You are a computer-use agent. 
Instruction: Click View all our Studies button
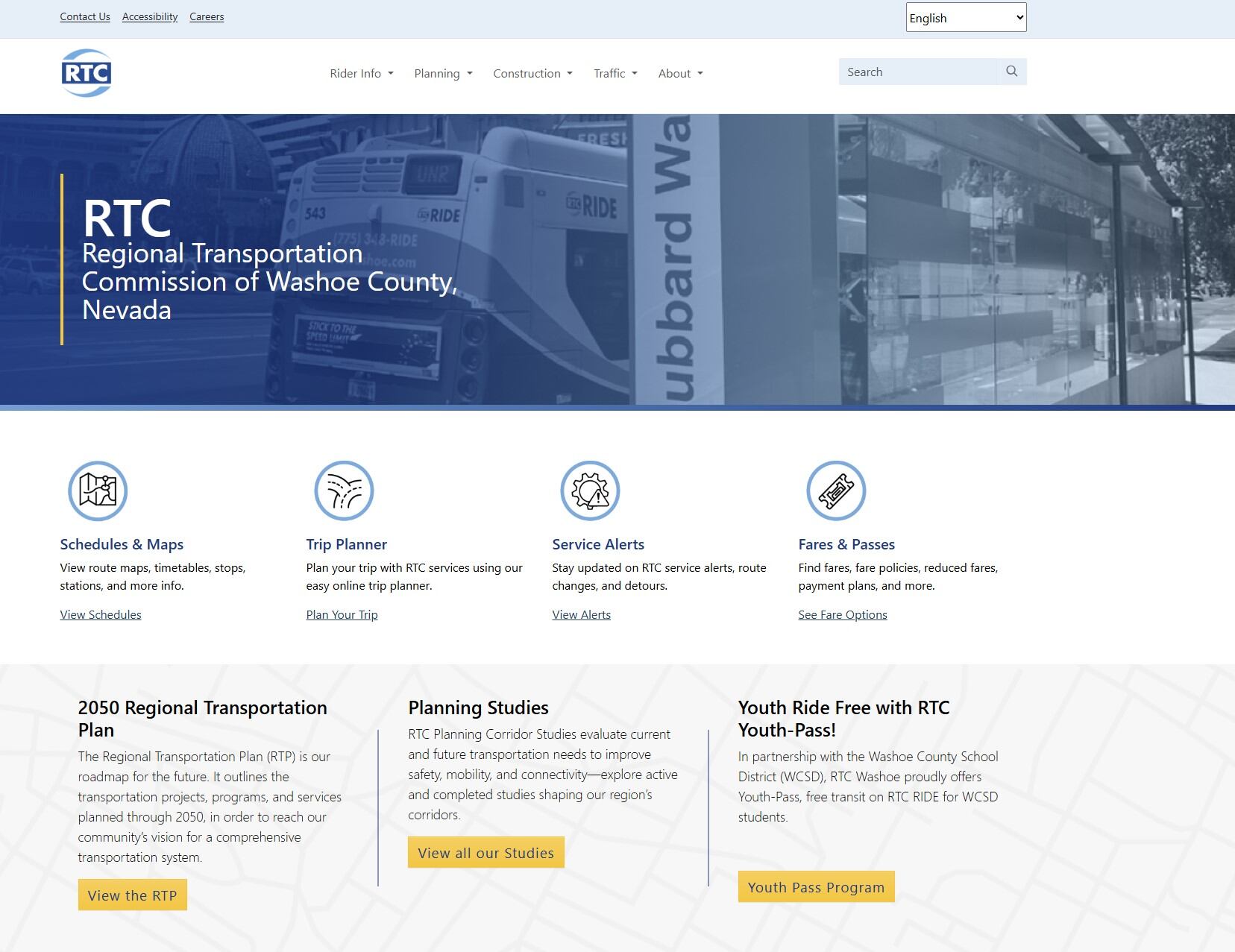[x=486, y=853]
